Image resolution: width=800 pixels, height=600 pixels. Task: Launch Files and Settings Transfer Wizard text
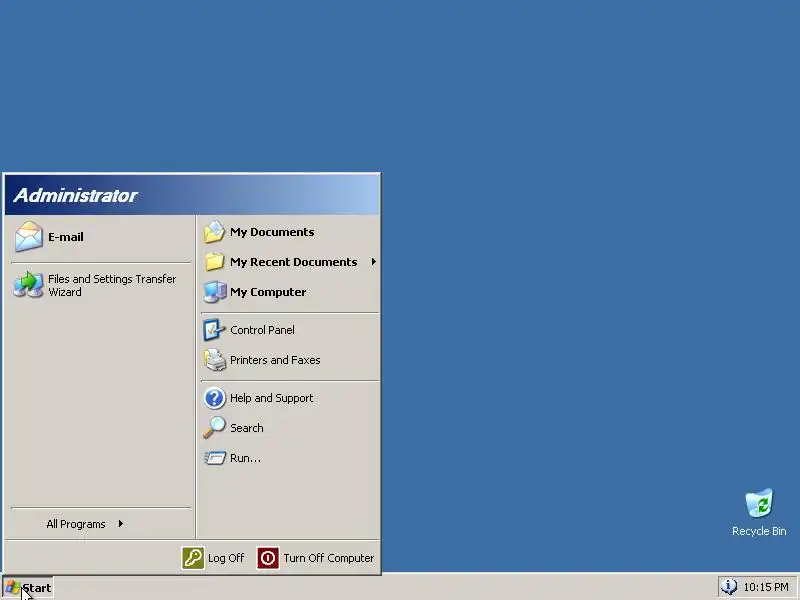112,286
